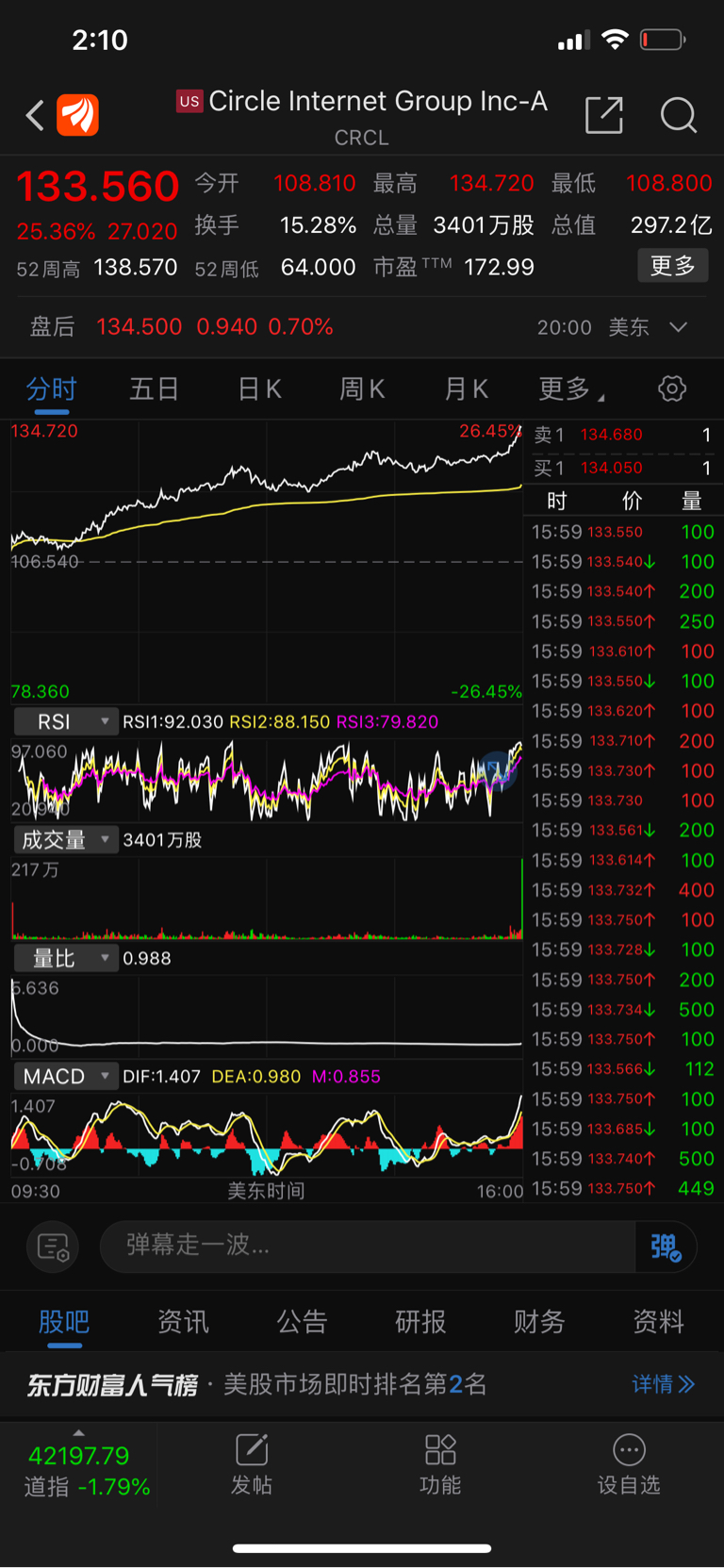Tap the trade row with volume 112

tap(623, 1069)
